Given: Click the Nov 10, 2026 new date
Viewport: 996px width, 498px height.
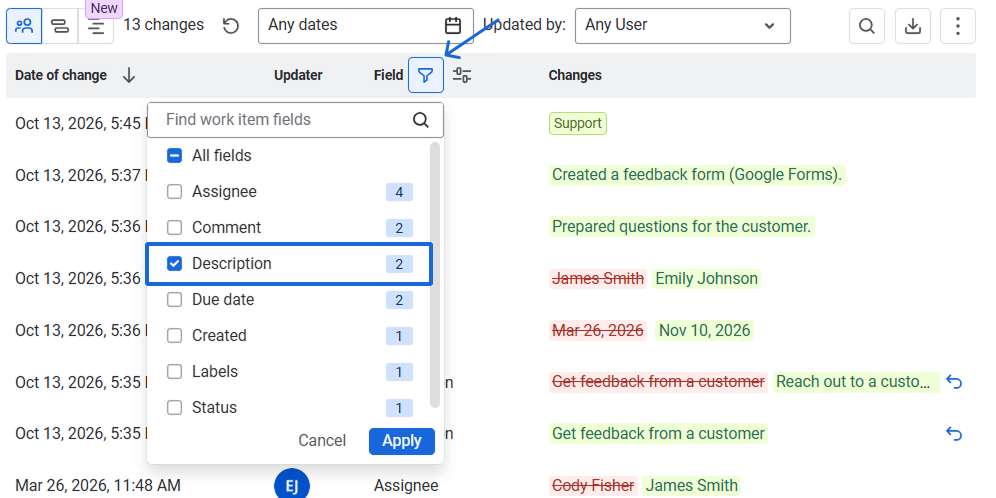Looking at the screenshot, I should (704, 330).
